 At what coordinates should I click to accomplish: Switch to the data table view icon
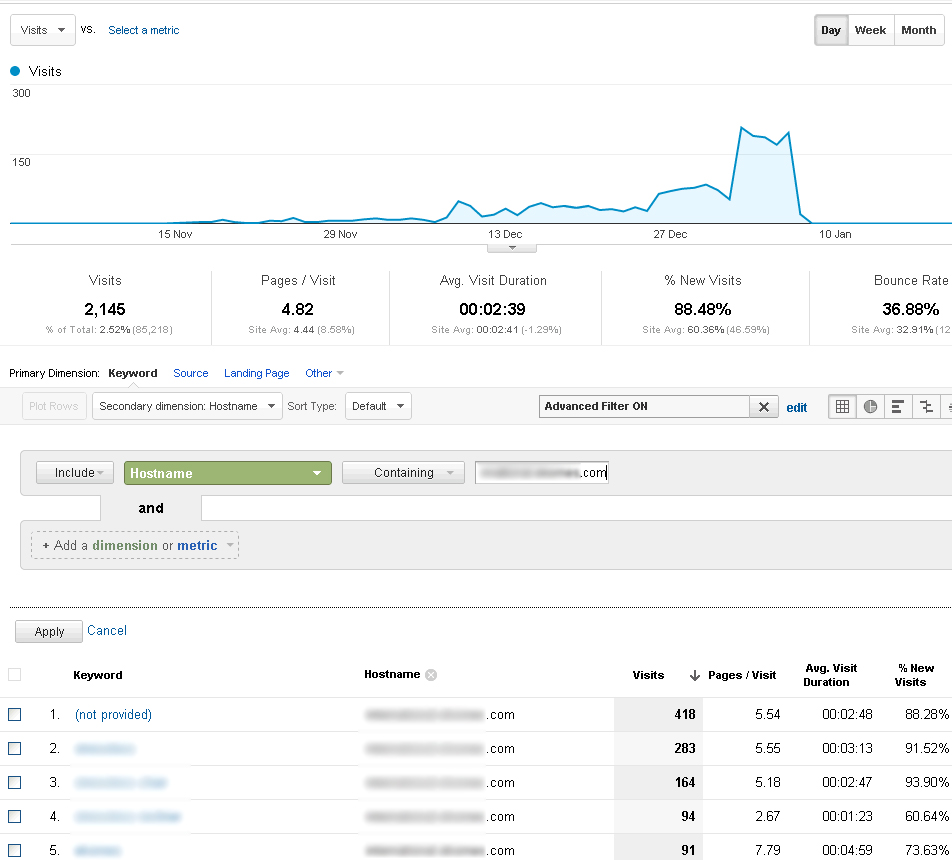(842, 407)
